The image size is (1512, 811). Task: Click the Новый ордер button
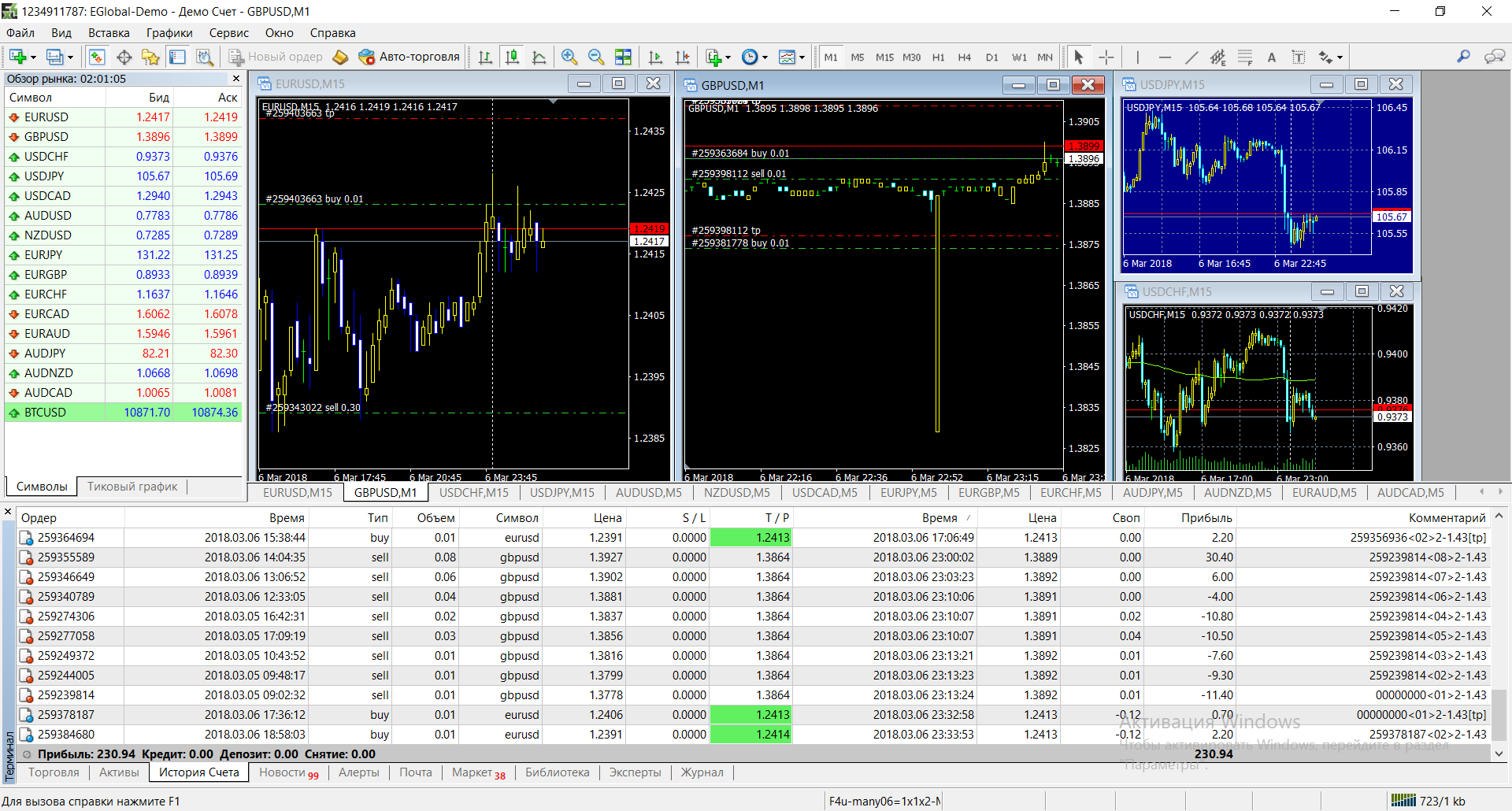[x=276, y=57]
